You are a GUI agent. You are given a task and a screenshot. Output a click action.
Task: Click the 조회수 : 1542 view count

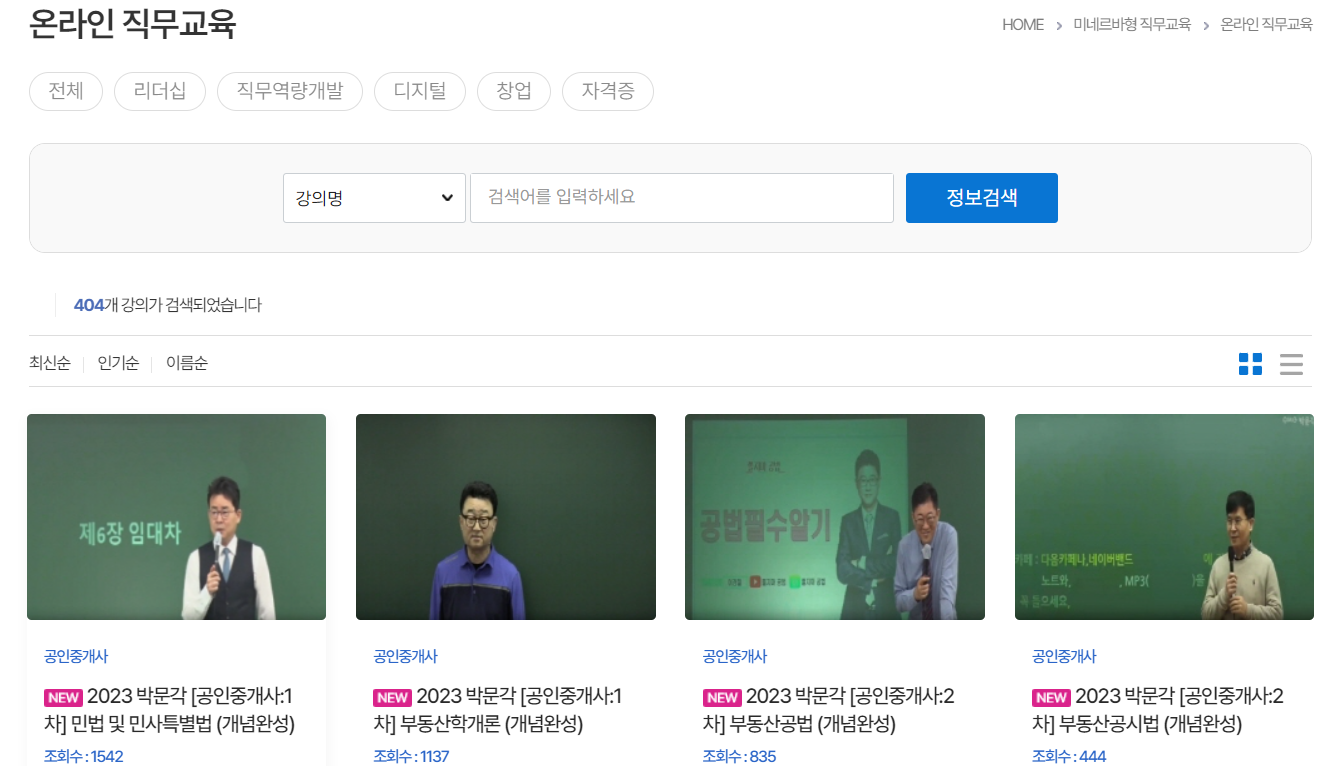84,756
